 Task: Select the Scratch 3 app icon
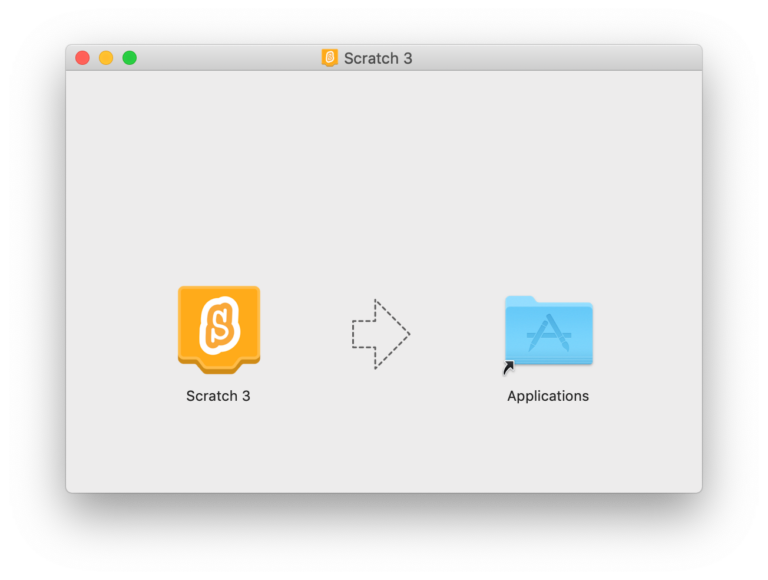coord(218,328)
